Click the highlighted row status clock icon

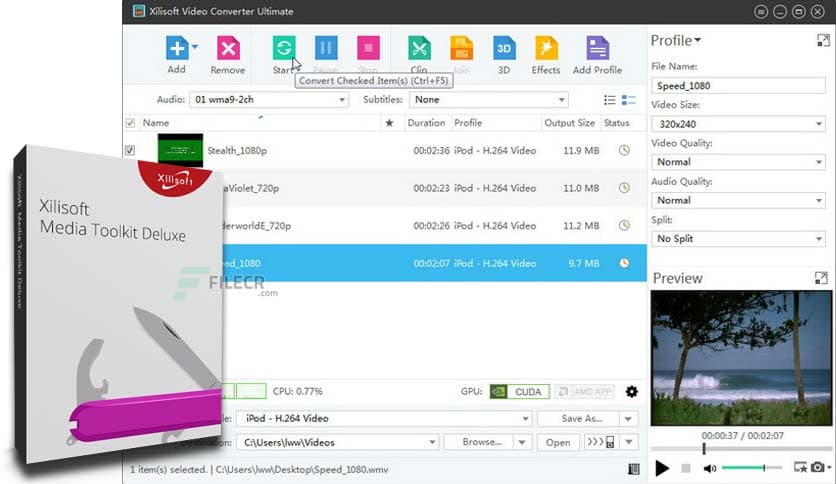(624, 263)
